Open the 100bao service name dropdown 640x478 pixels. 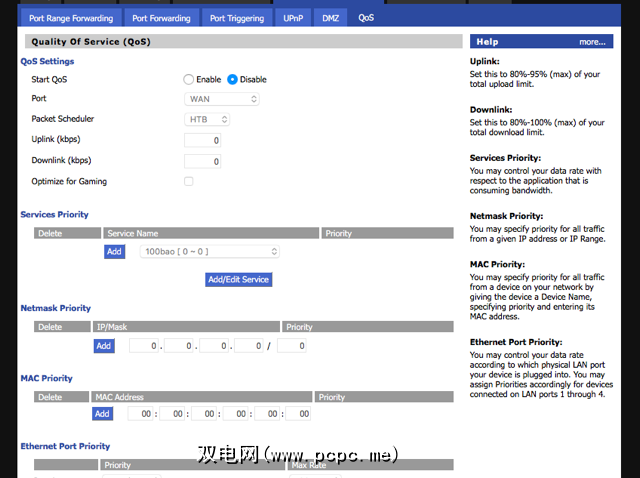click(209, 251)
